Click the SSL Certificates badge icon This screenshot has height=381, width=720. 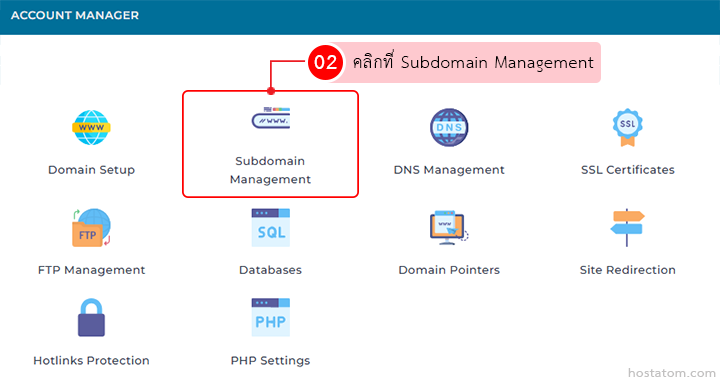click(x=628, y=128)
